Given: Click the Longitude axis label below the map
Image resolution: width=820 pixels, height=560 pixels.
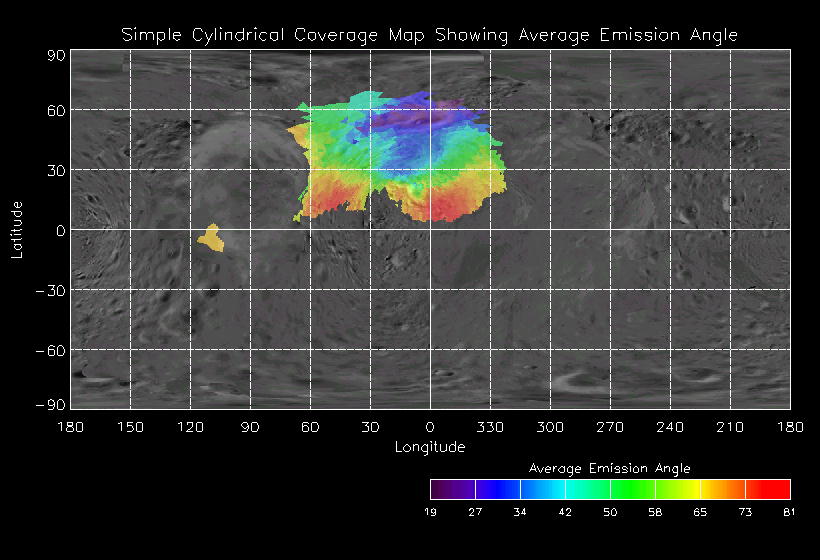Looking at the screenshot, I should click(429, 446).
